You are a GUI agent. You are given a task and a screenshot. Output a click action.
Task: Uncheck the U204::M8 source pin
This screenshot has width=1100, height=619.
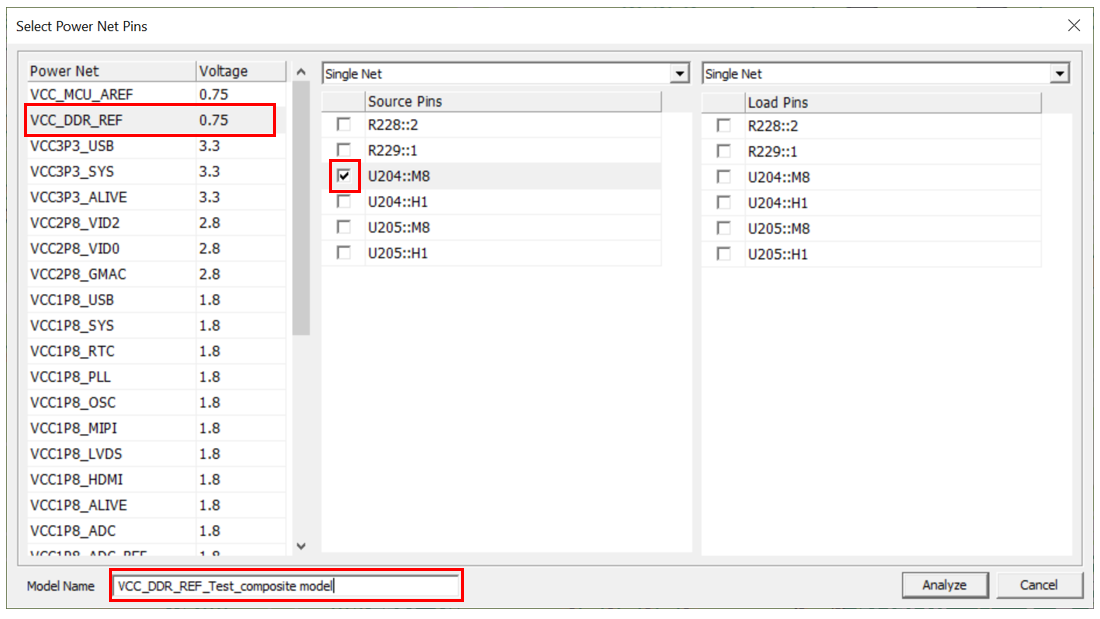344,176
